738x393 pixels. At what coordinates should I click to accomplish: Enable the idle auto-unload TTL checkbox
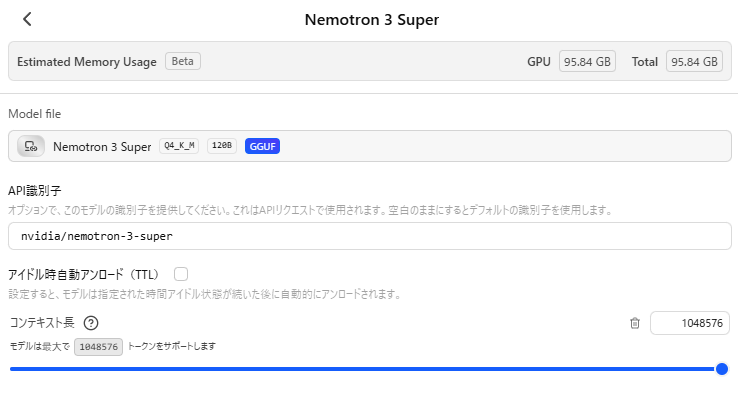[x=181, y=274]
